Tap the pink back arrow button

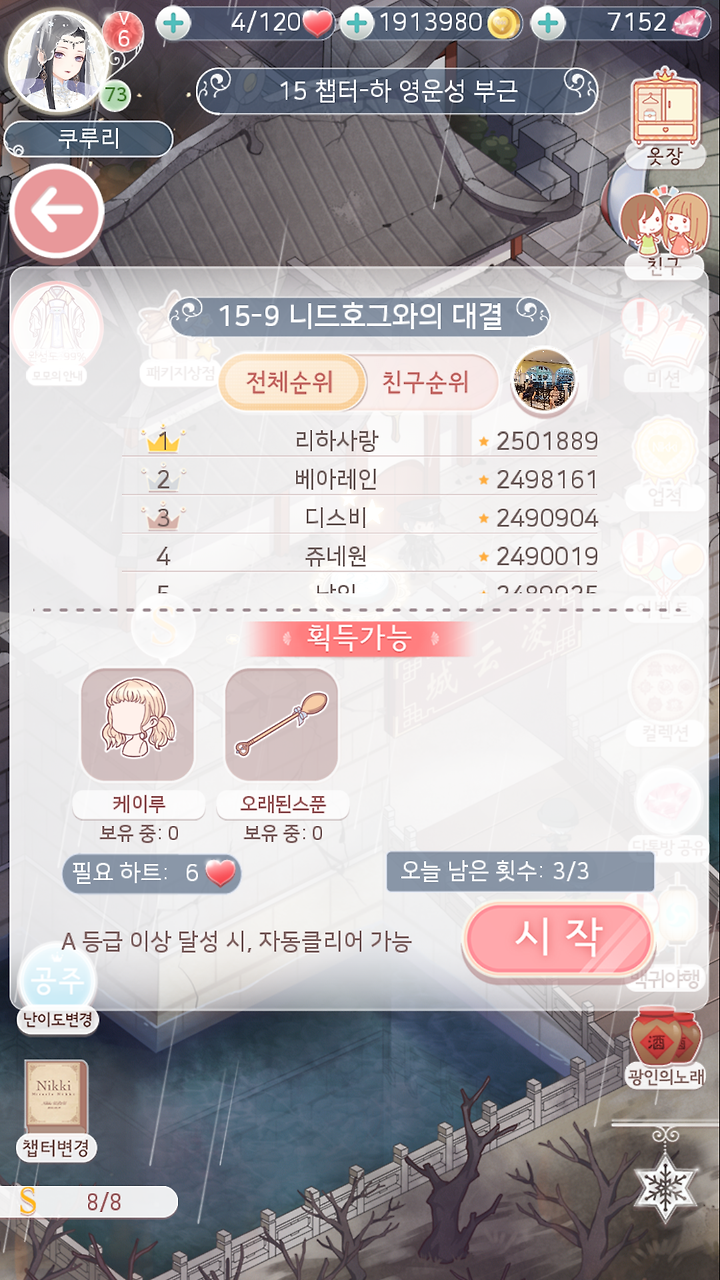[58, 212]
